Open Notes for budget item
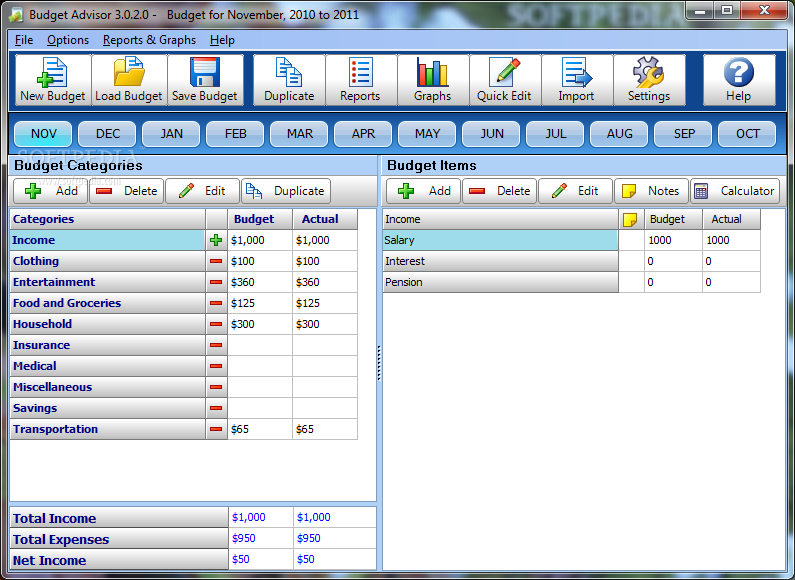This screenshot has height=580, width=795. 651,191
